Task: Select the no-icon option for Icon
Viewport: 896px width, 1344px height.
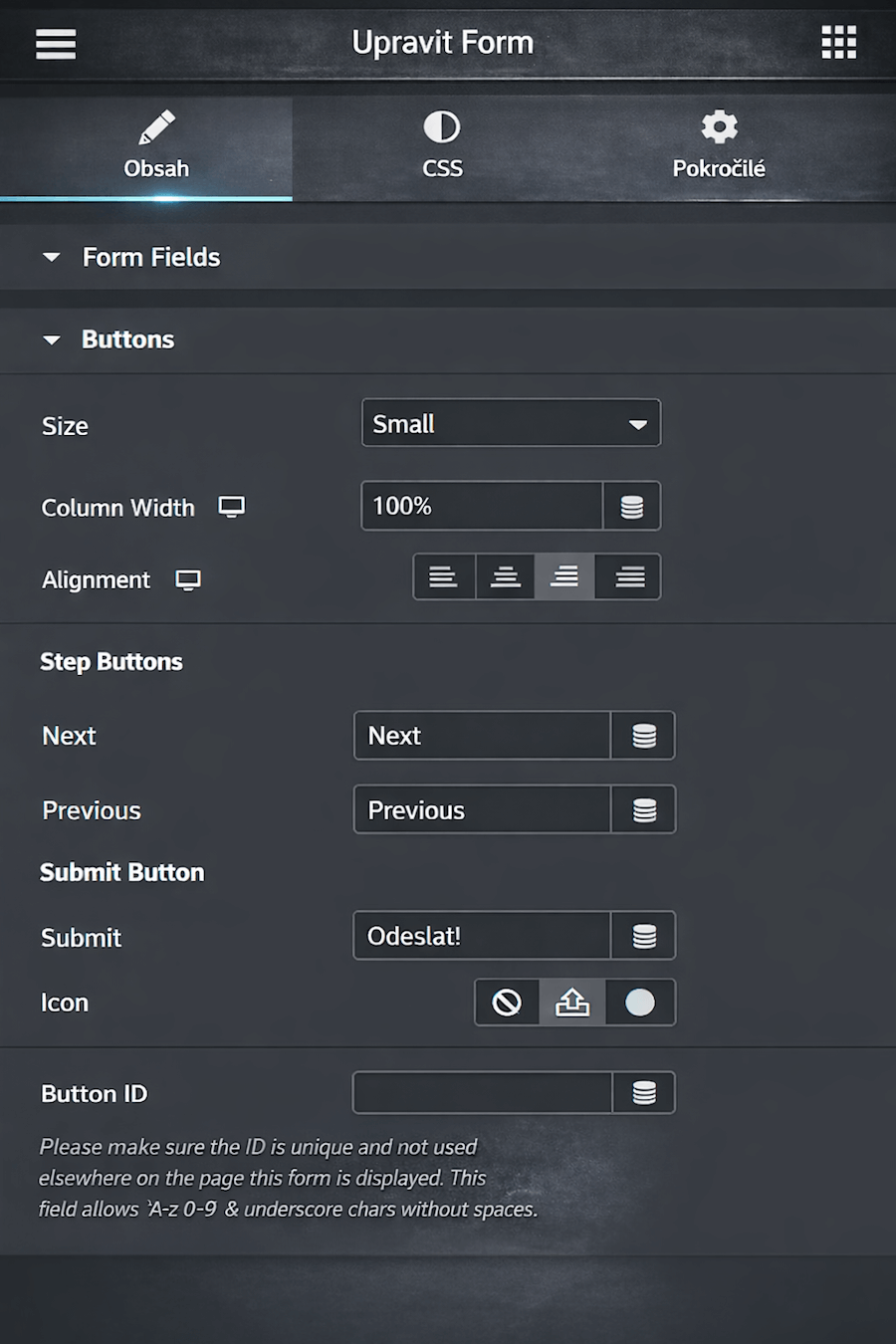Action: (x=507, y=1003)
